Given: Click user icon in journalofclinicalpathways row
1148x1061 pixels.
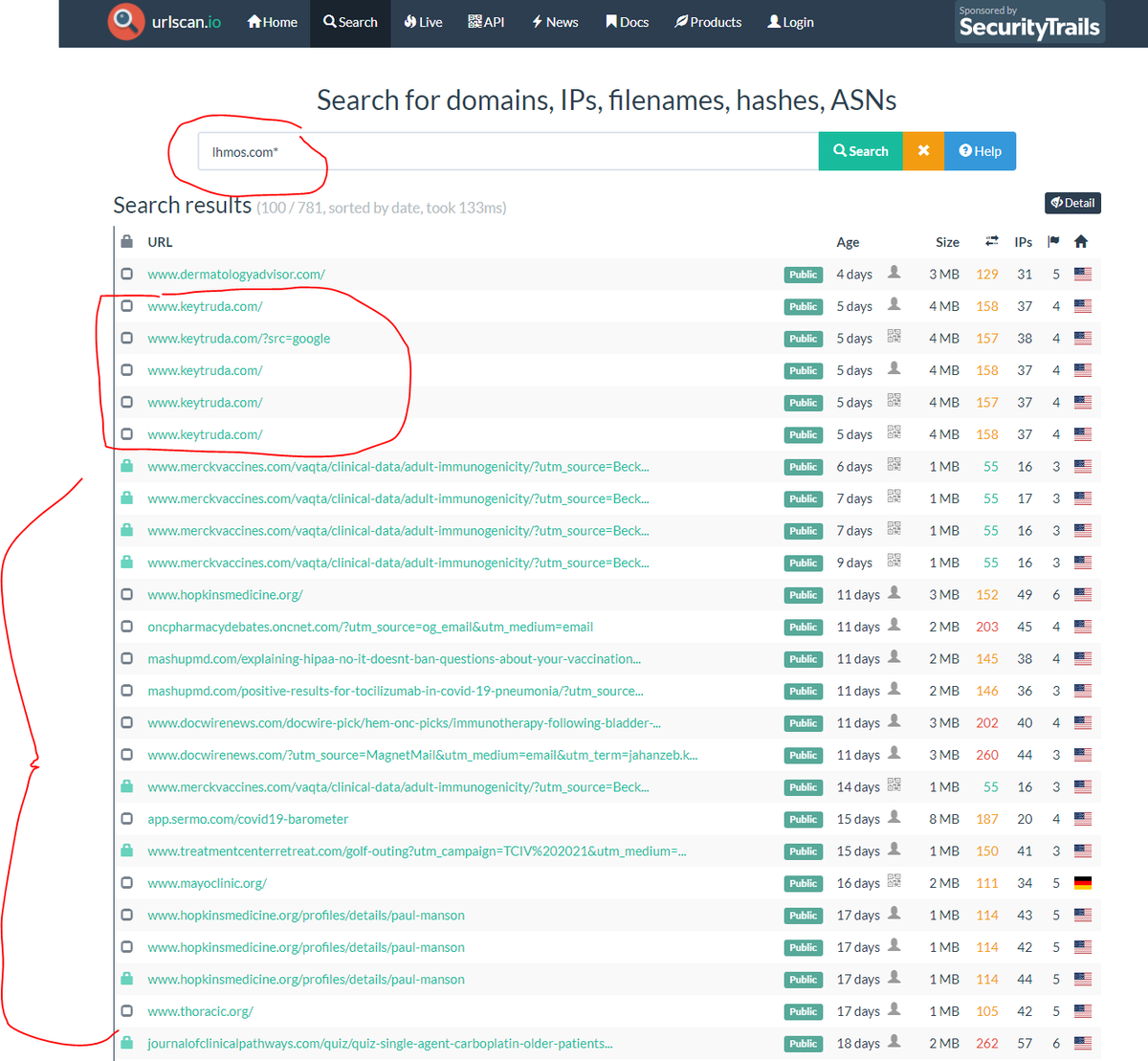Looking at the screenshot, I should click(x=894, y=1042).
